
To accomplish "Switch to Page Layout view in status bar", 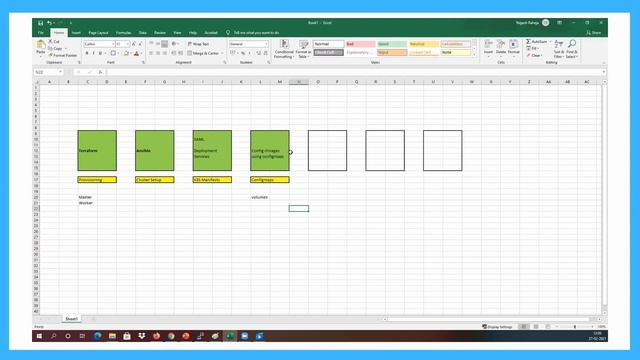I will pos(536,327).
